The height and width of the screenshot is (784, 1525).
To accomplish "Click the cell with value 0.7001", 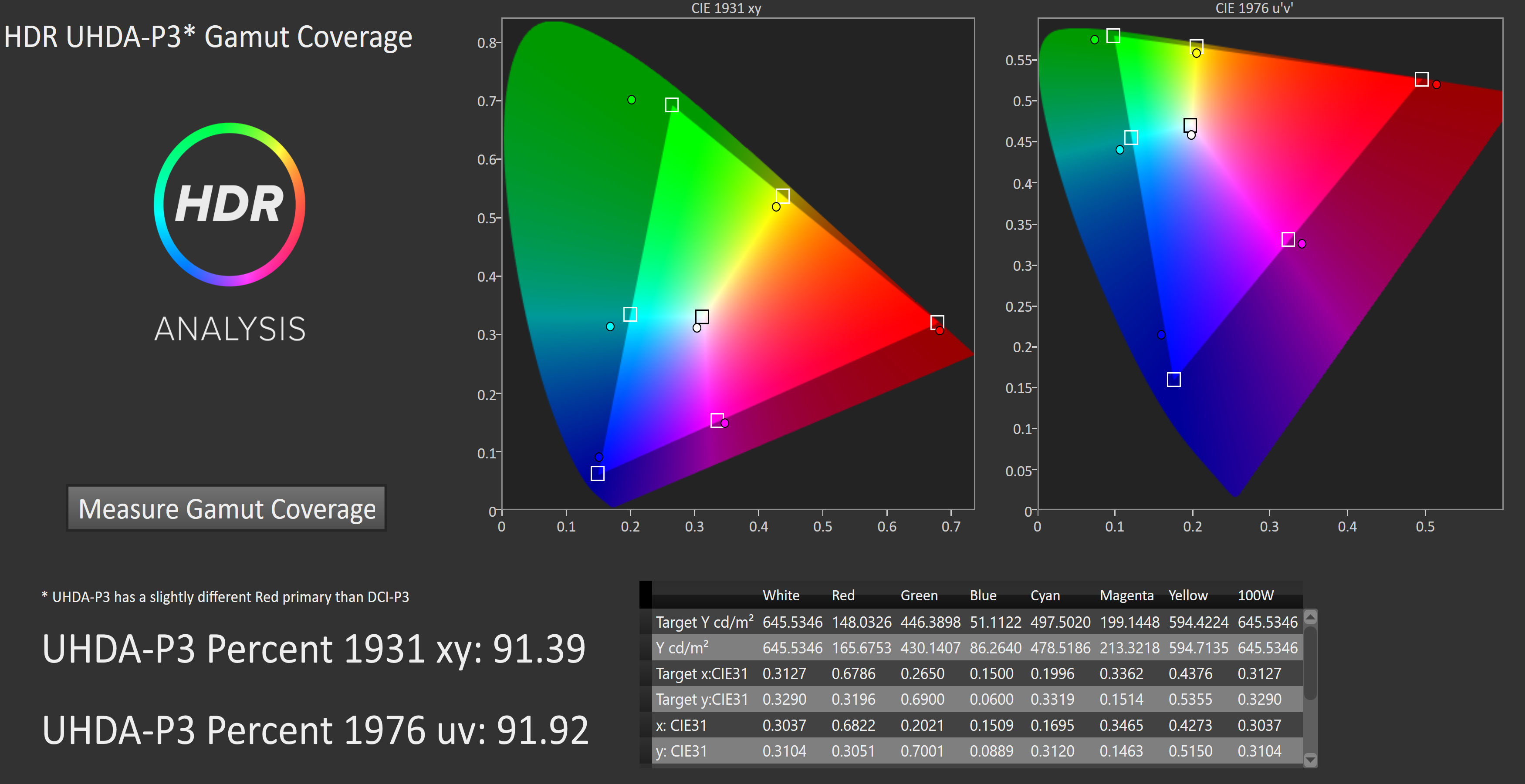I will [x=922, y=751].
